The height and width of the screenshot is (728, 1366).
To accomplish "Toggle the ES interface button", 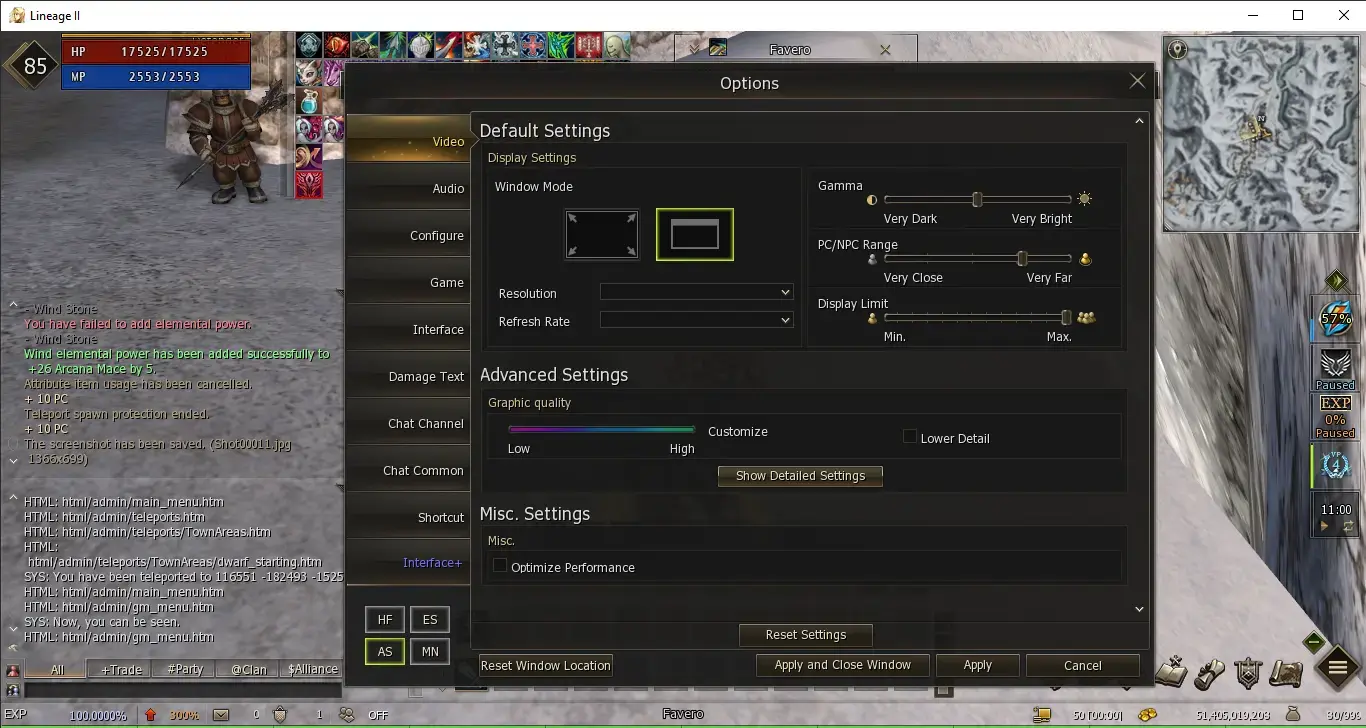I will pyautogui.click(x=430, y=620).
